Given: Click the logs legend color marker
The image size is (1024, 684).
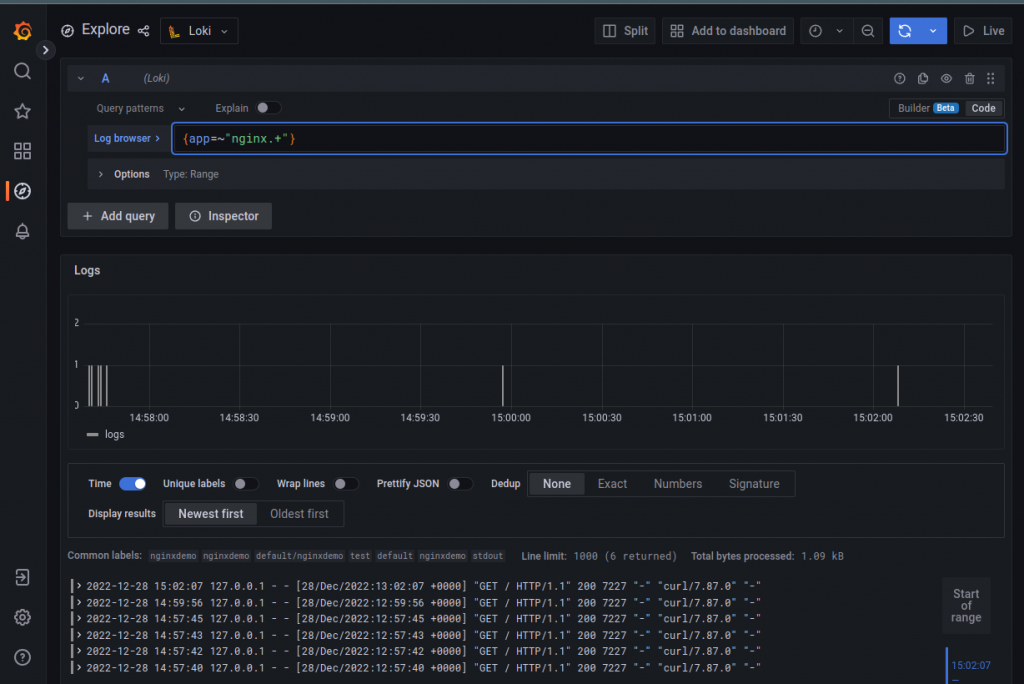Looking at the screenshot, I should pos(92,434).
